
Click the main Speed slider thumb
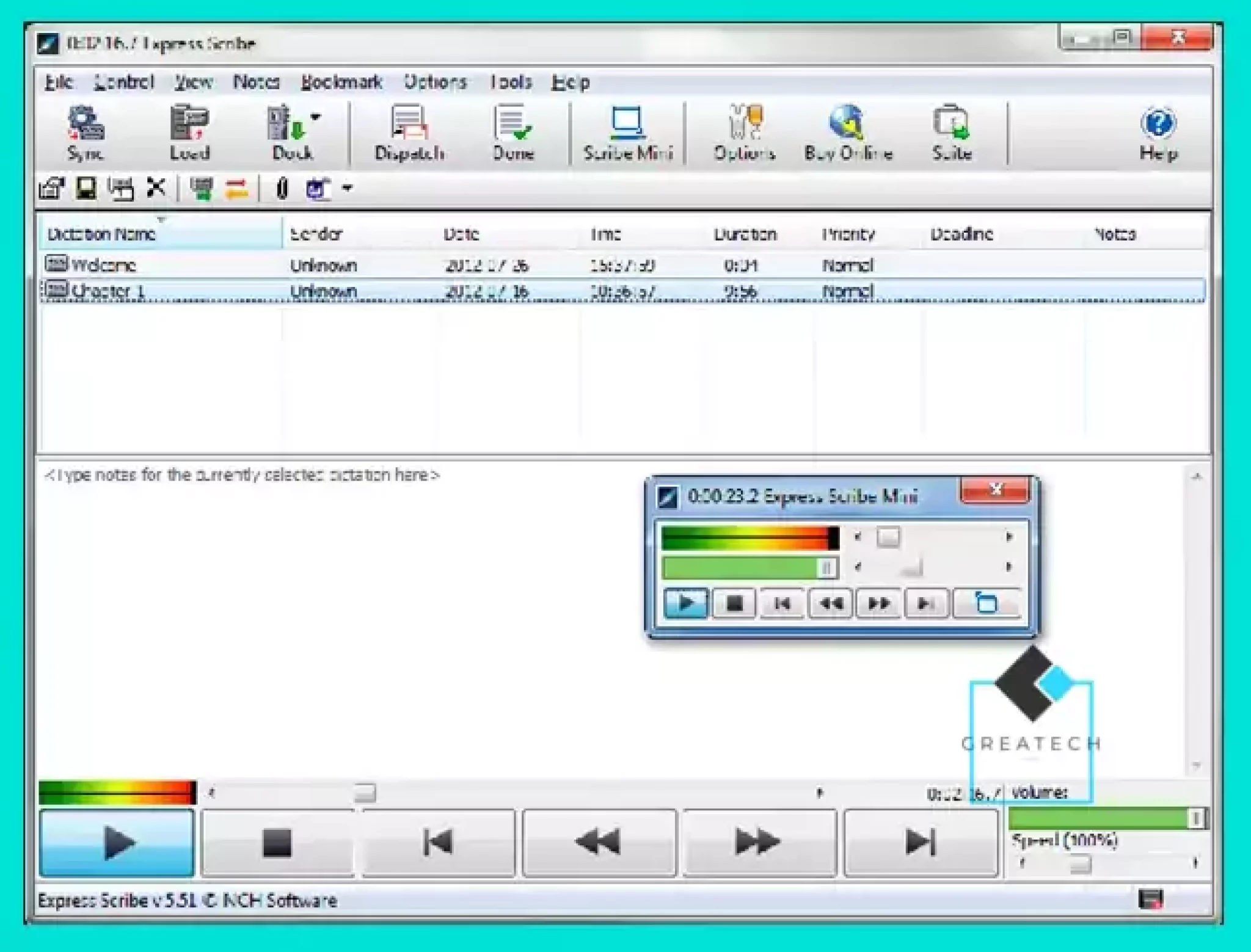click(x=1080, y=864)
